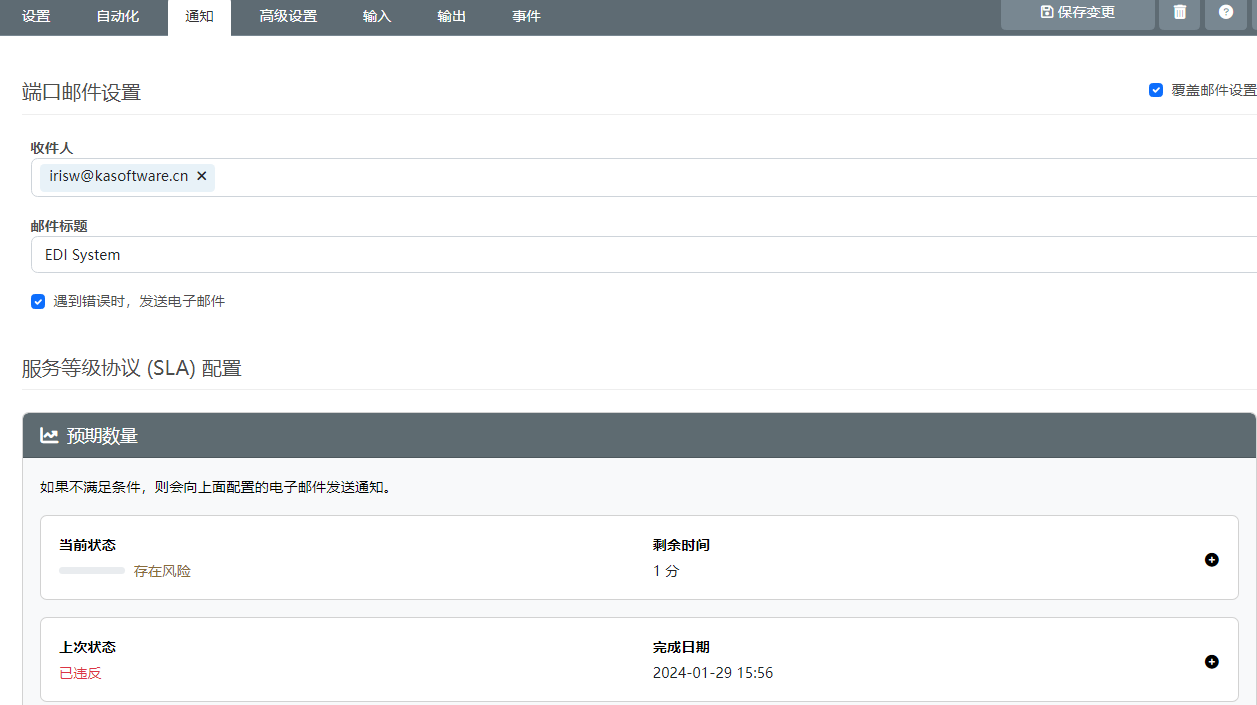Toggle the 遇到错误时，发送电子邮件 checkbox

click(38, 301)
